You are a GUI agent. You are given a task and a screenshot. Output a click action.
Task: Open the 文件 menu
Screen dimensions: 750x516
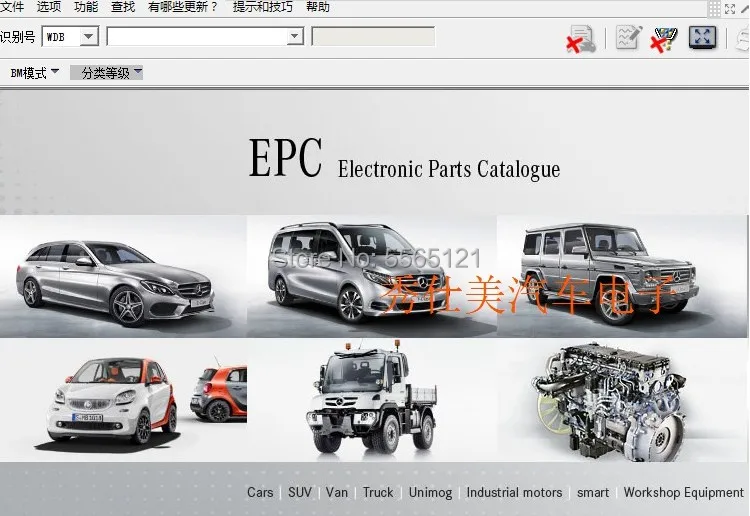click(11, 7)
